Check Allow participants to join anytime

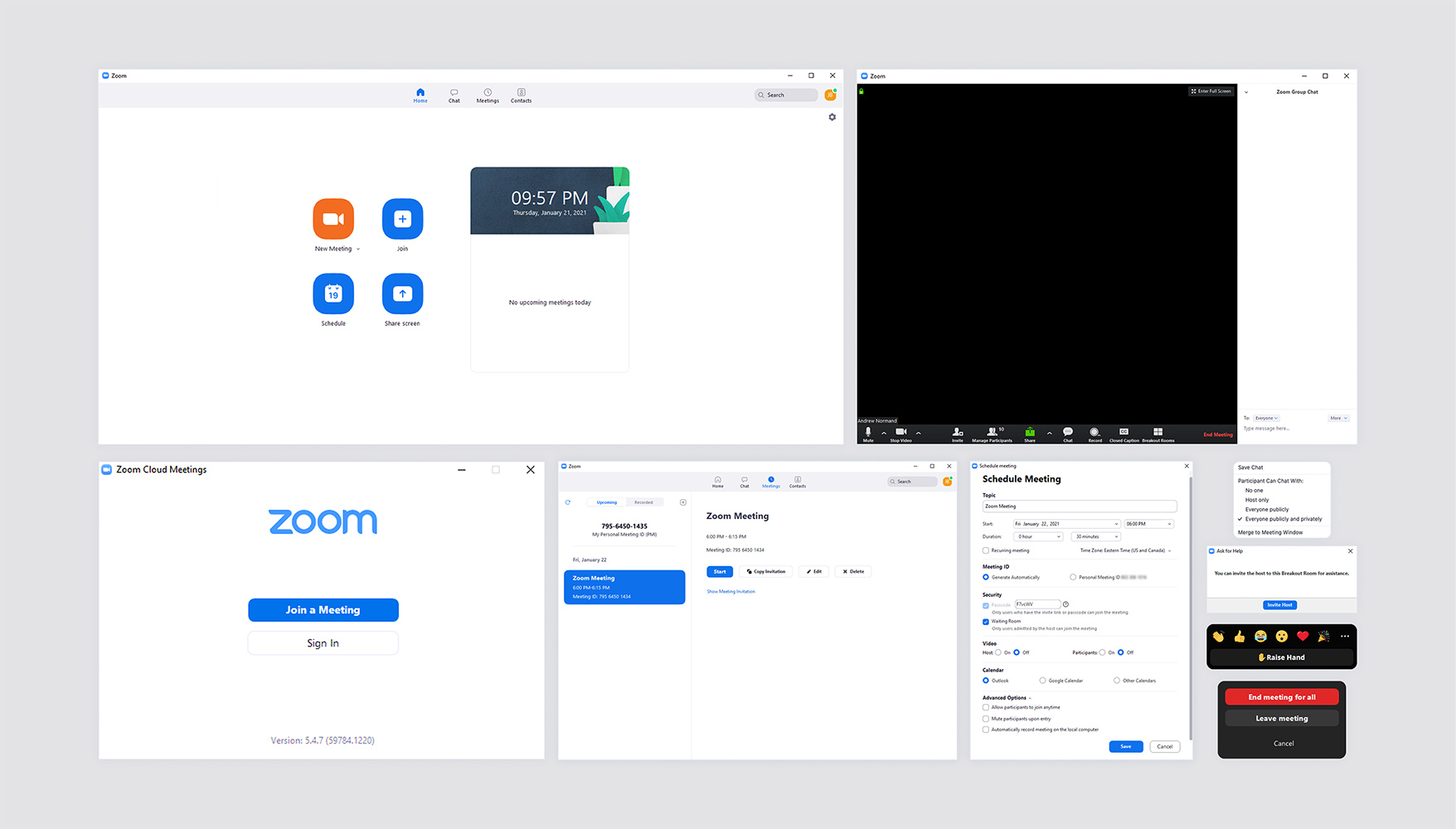[986, 707]
